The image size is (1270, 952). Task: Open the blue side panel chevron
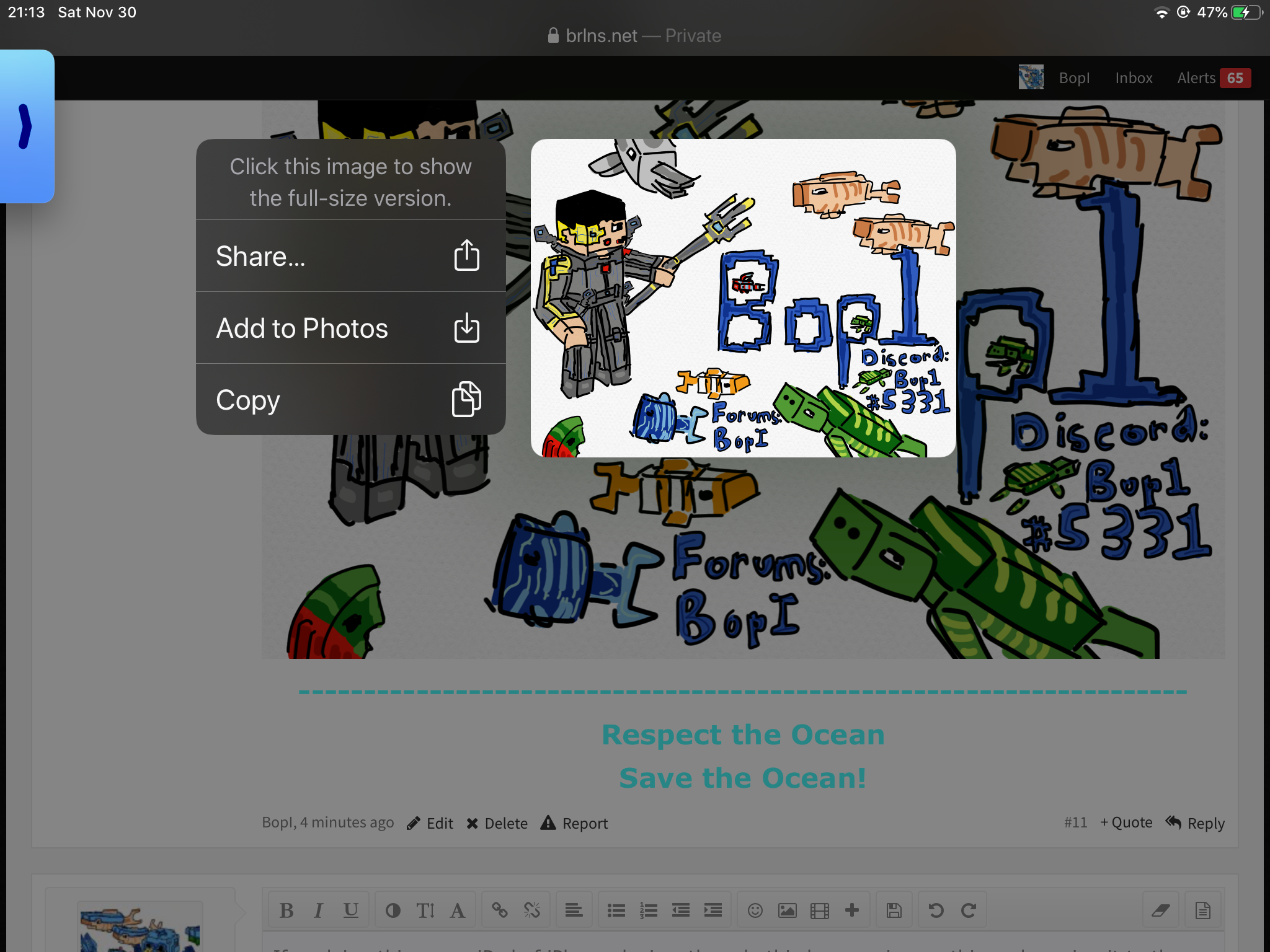pos(25,126)
